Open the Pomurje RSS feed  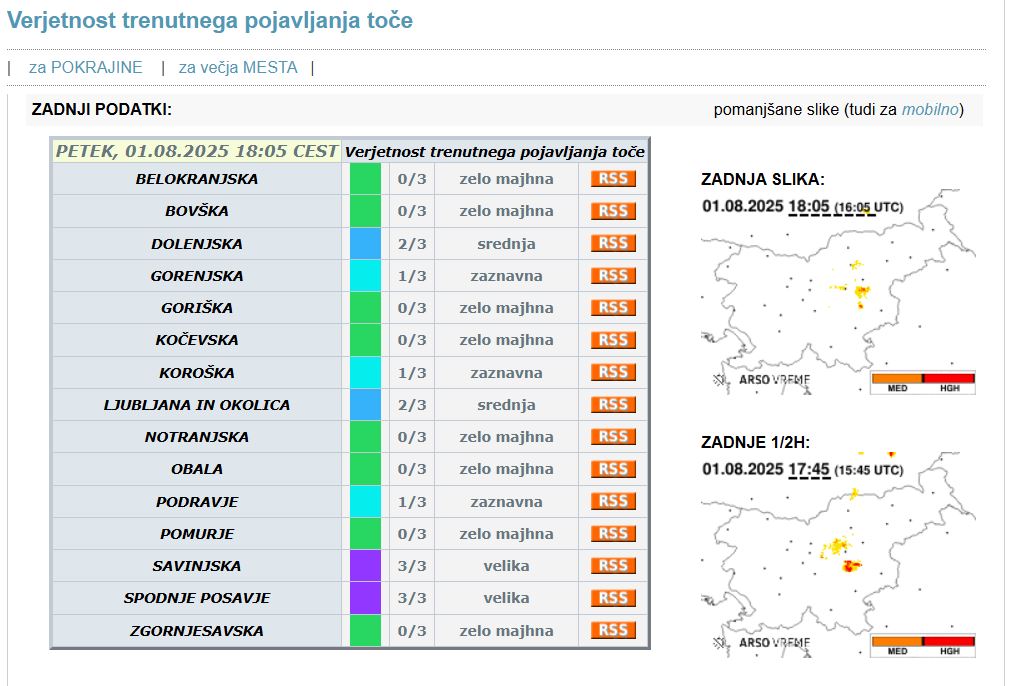[x=613, y=534]
